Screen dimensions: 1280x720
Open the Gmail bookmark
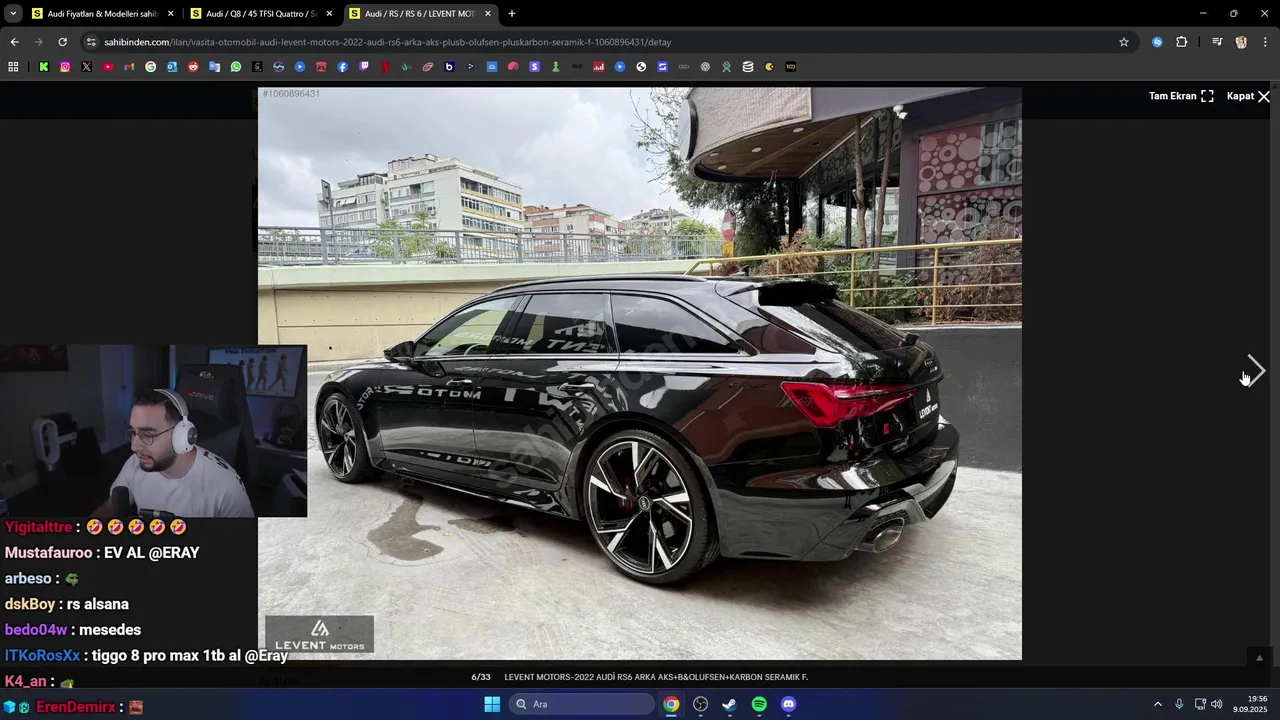click(129, 67)
